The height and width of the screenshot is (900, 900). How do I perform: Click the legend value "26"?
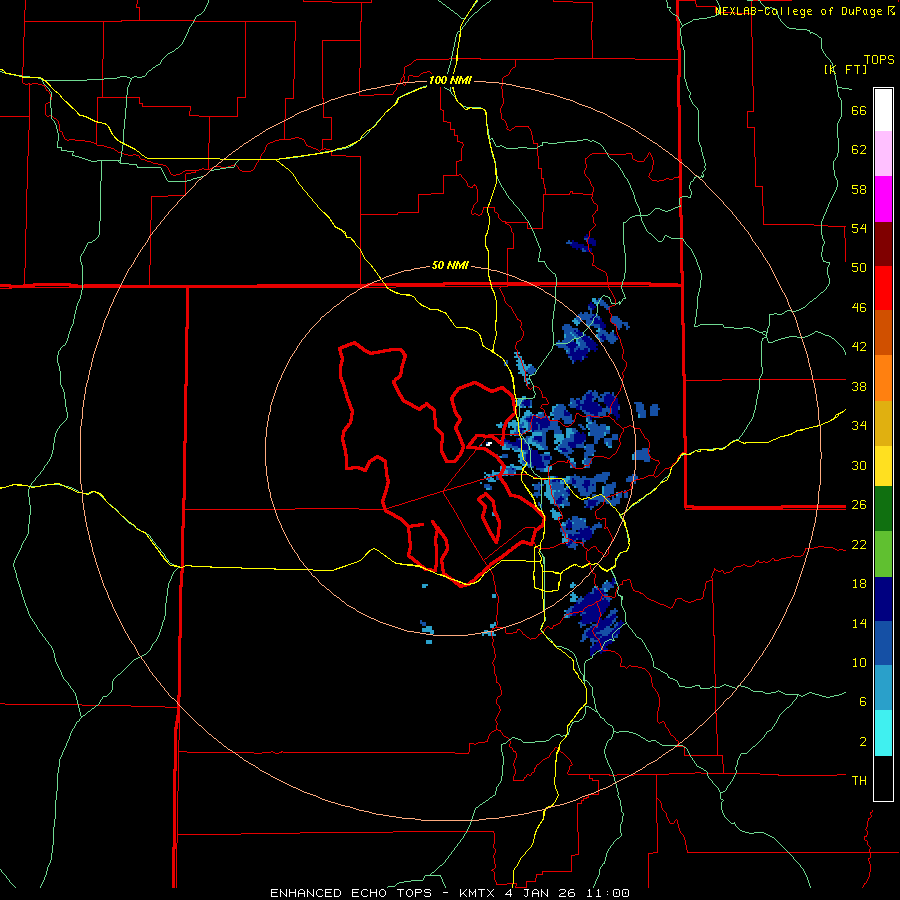click(x=859, y=505)
